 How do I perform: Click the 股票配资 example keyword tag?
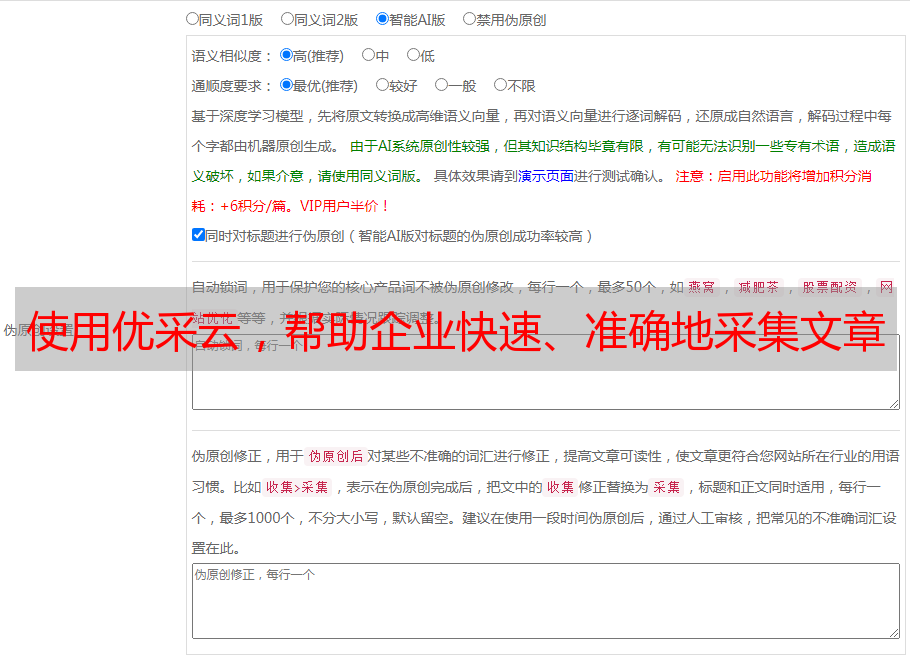[829, 287]
